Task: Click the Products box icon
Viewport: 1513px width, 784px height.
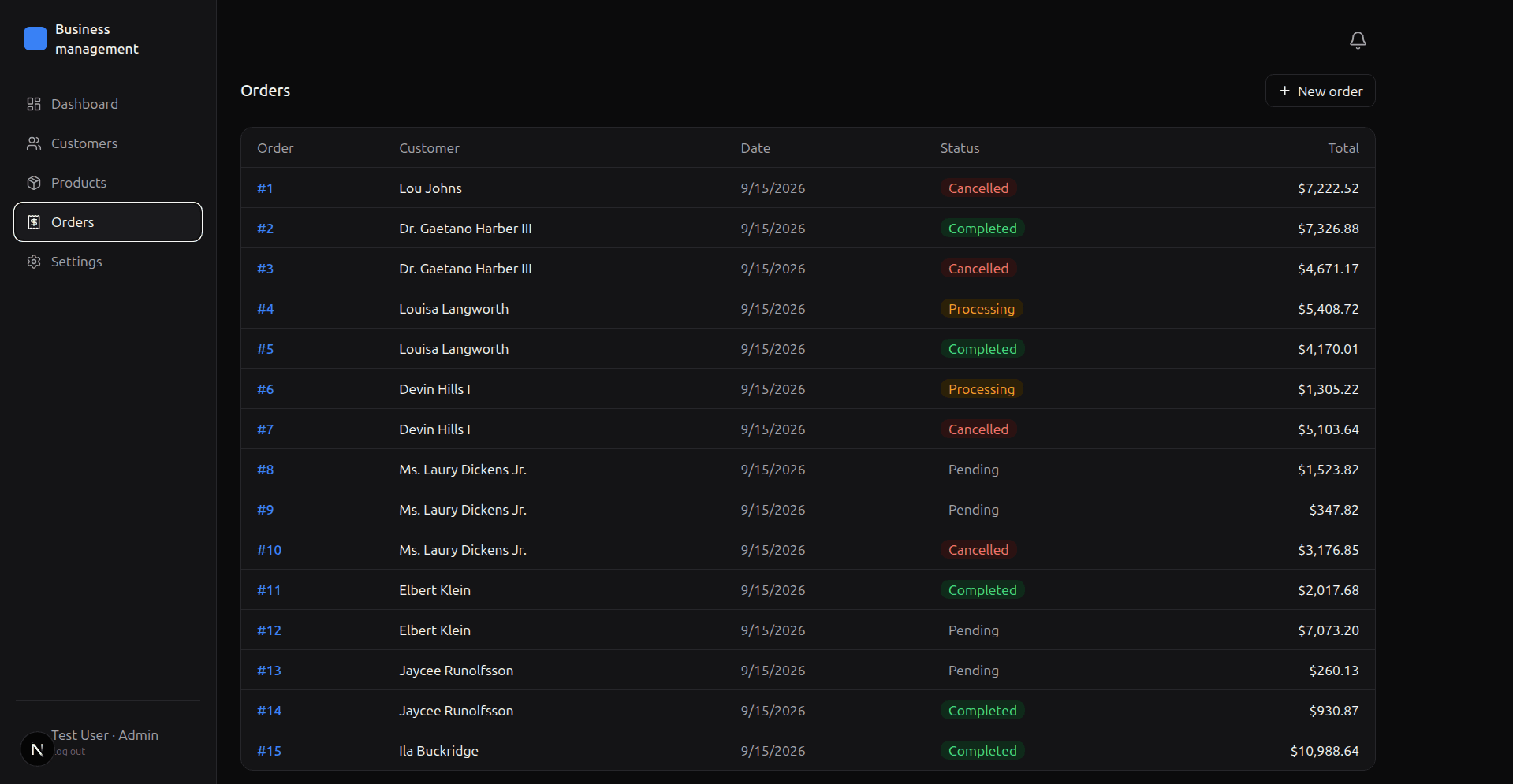Action: point(34,183)
